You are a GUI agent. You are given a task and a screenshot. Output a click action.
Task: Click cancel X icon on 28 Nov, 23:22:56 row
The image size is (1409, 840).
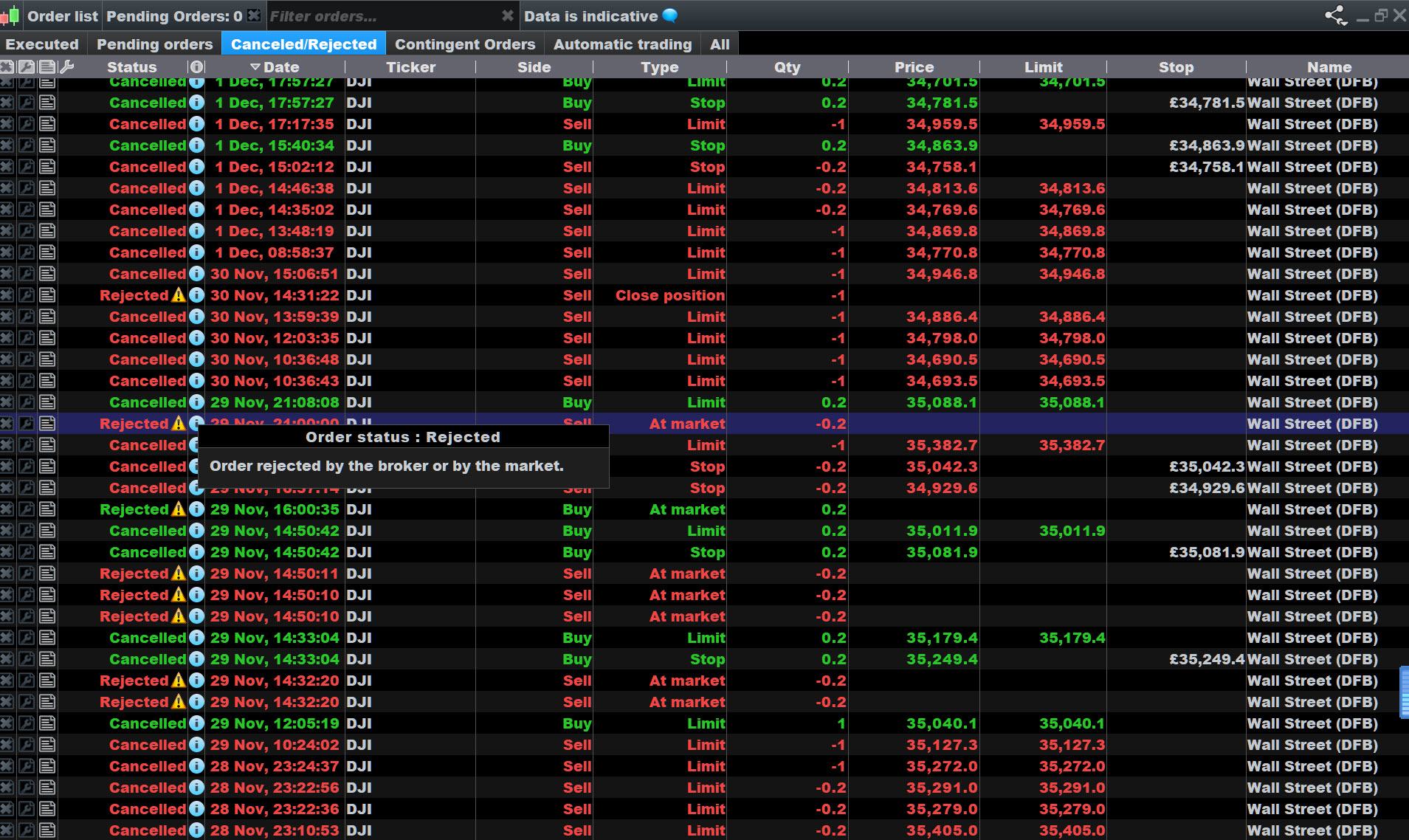(x=7, y=788)
